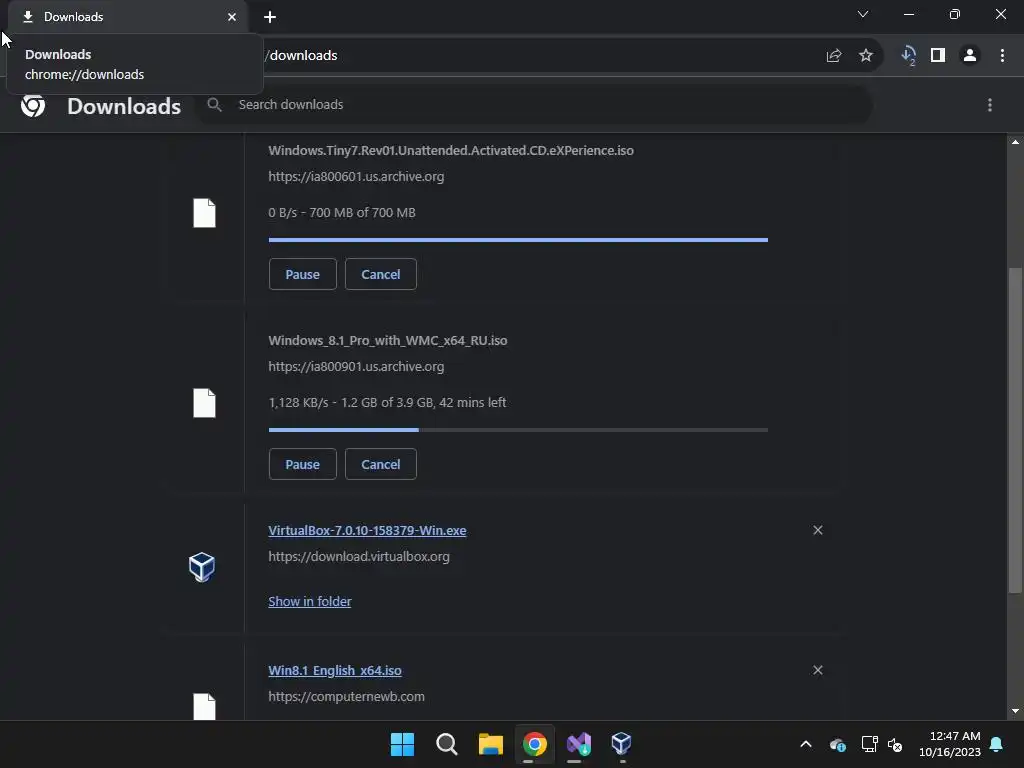Open notifications bell in taskbar

tap(997, 744)
